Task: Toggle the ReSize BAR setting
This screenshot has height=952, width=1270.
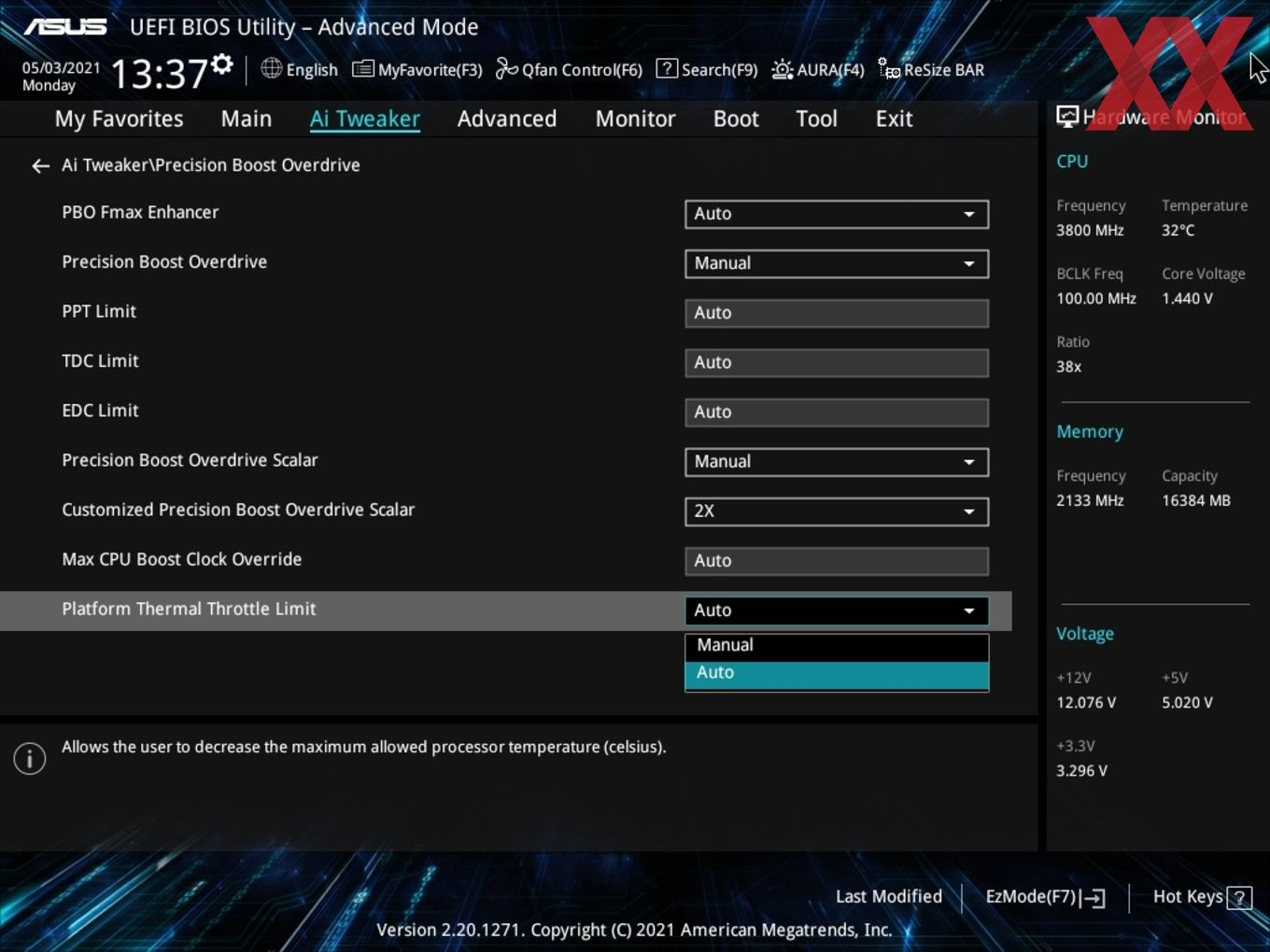Action: point(931,69)
